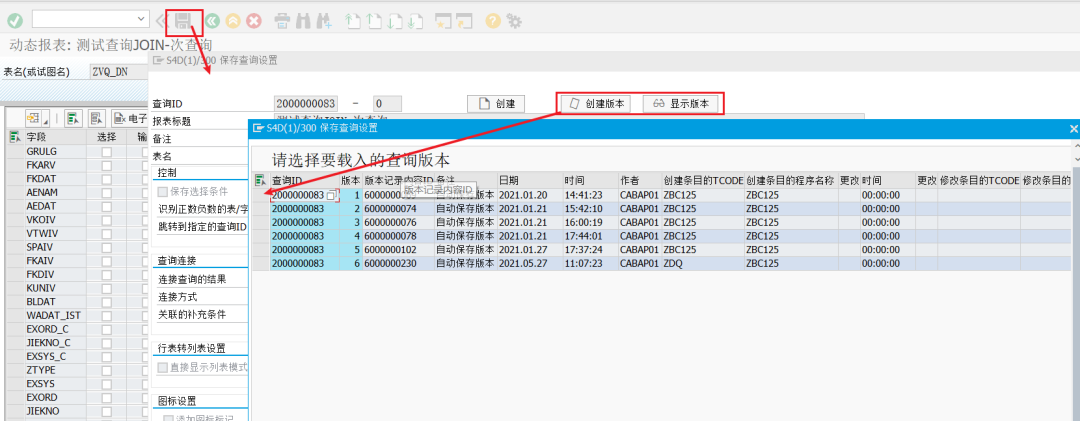
Task: Click the Save floppy-disk icon
Action: click(x=183, y=21)
